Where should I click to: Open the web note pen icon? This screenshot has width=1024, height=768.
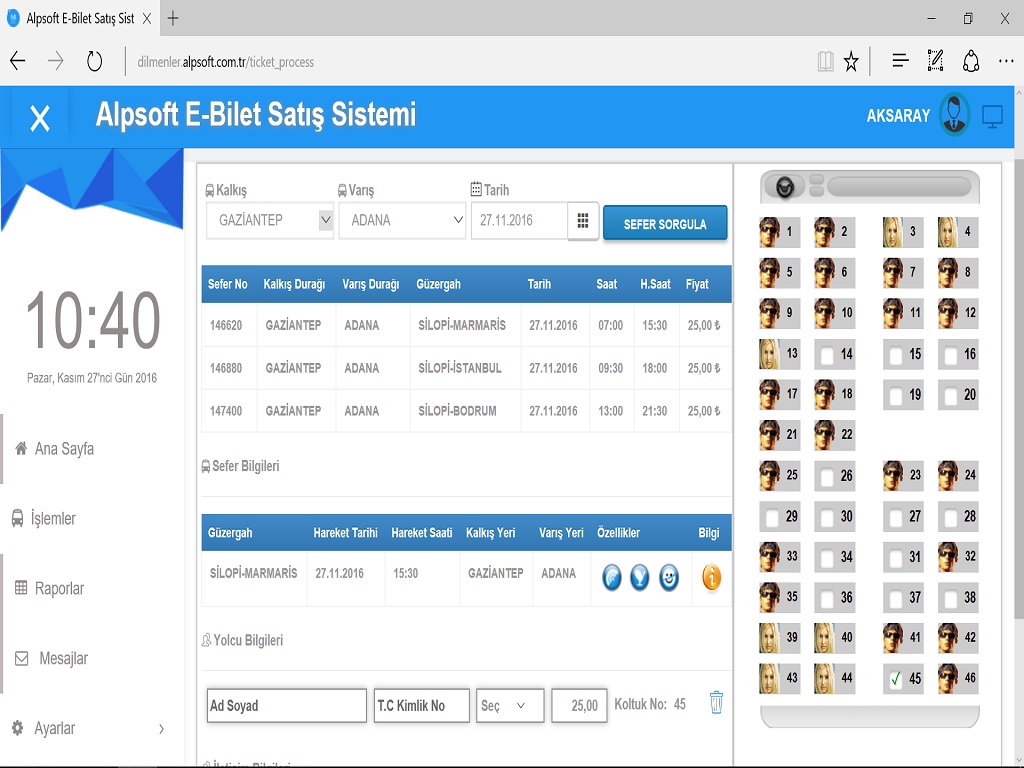[935, 61]
